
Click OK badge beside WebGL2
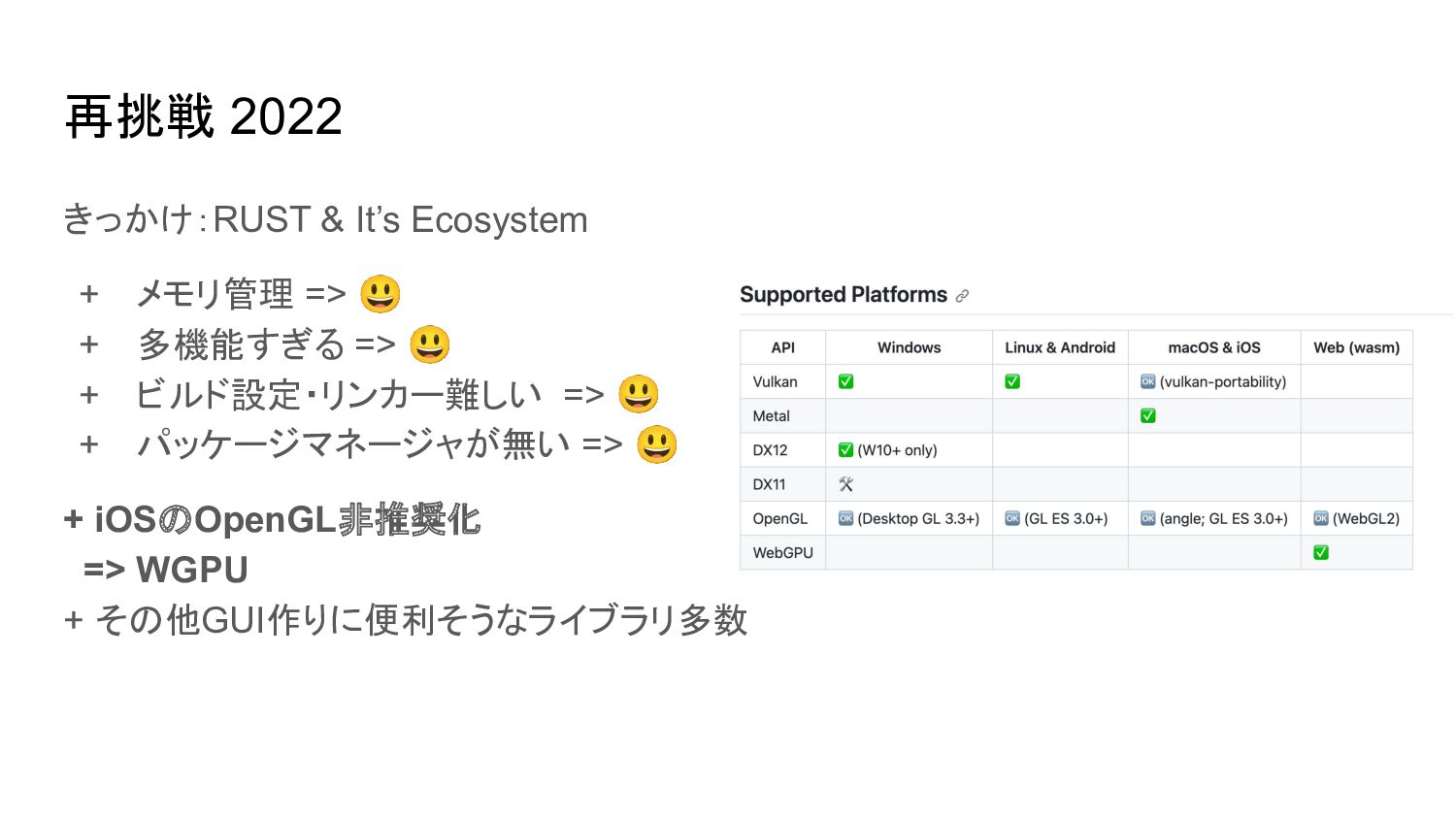coord(1321,518)
